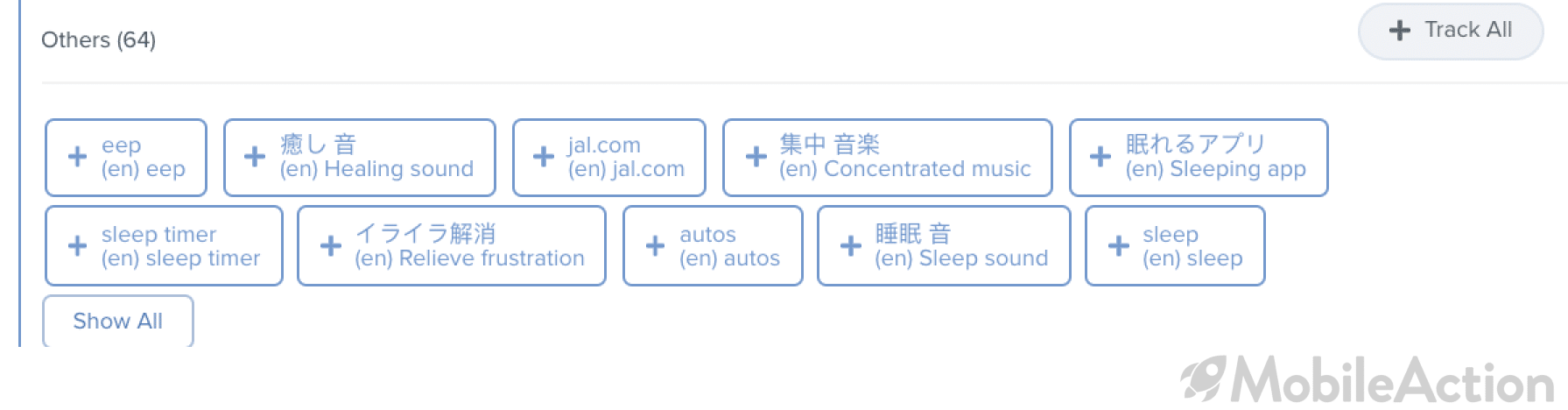Add sleep timer keyword using plus icon
Screen dimensions: 1568x410
coord(77,246)
